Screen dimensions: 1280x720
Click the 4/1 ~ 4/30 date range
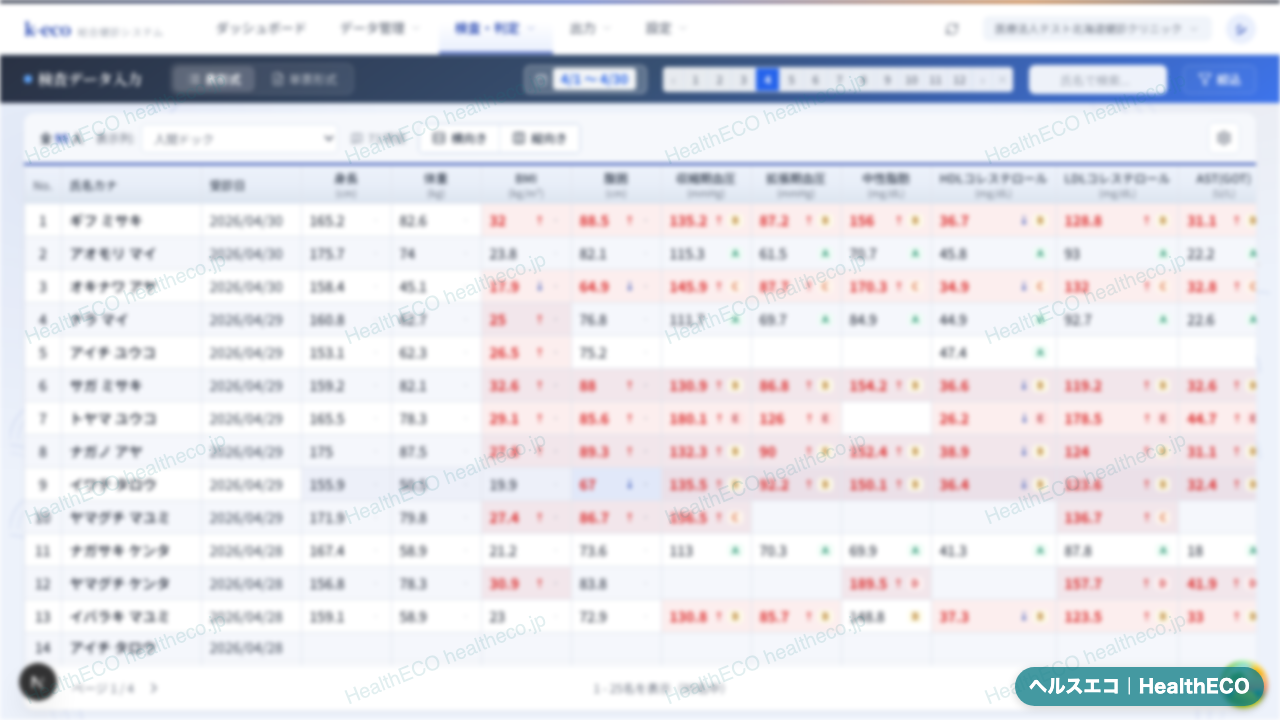(x=594, y=79)
